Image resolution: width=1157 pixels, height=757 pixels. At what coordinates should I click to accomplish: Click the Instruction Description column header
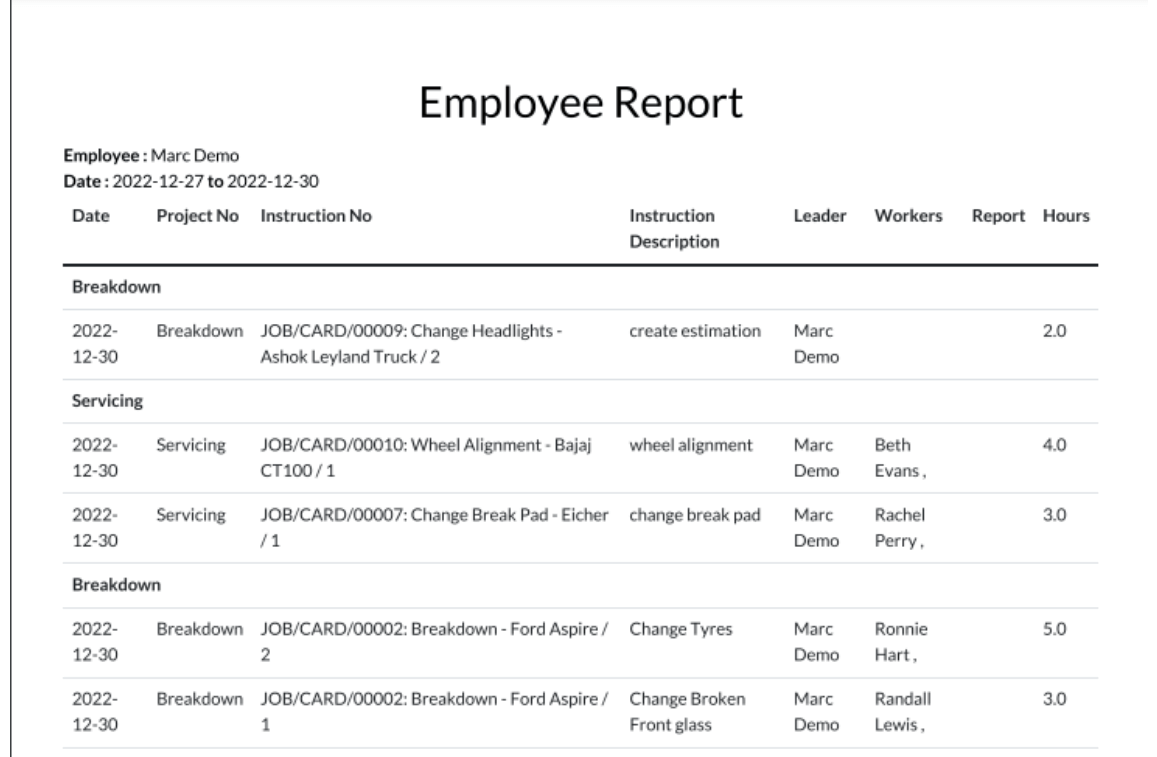click(x=672, y=229)
